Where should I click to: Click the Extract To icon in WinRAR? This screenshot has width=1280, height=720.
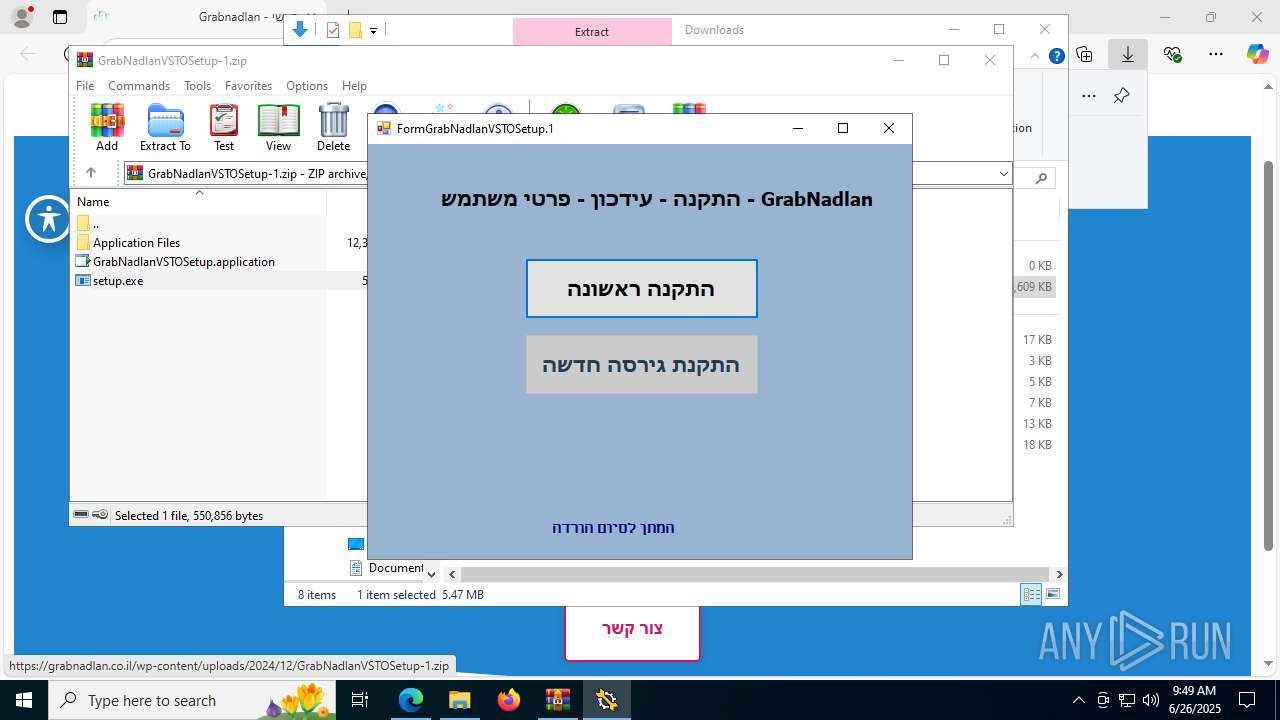[165, 127]
